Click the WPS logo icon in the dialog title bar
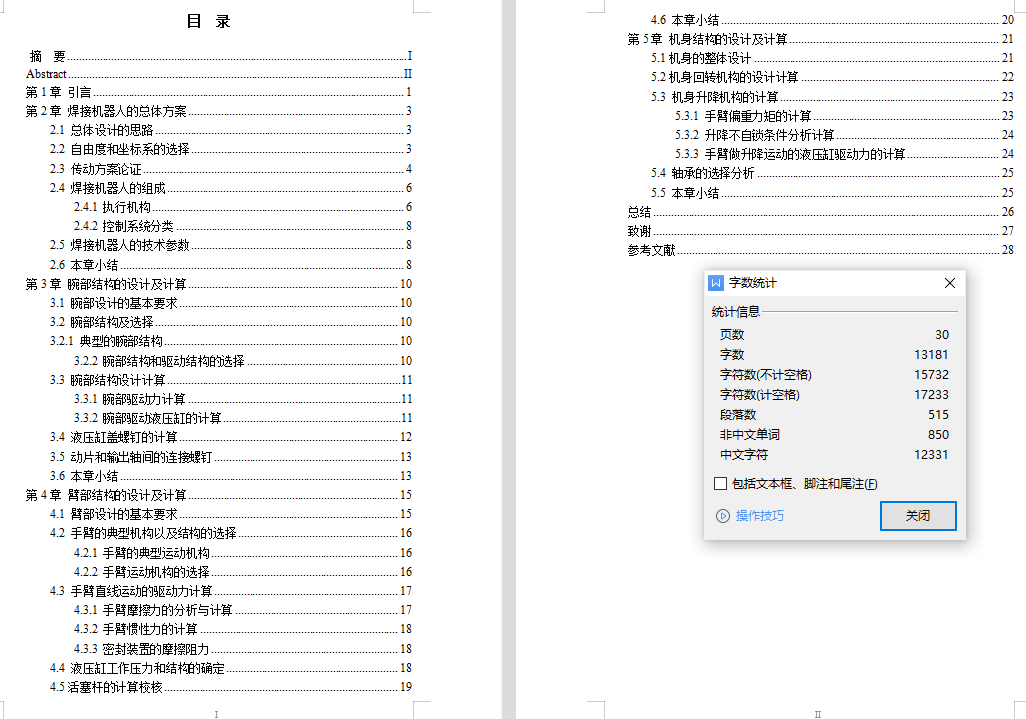 point(713,282)
